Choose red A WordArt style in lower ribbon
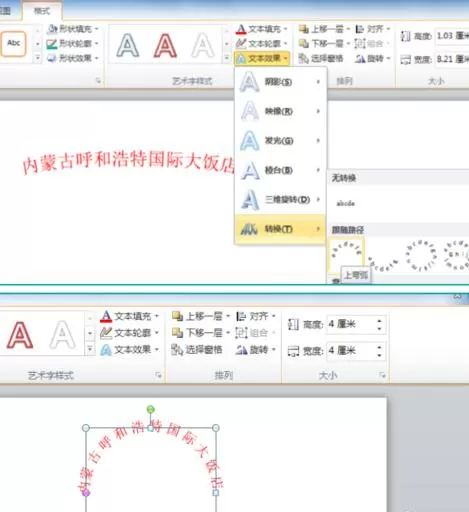This screenshot has height=512, width=469. (x=20, y=335)
